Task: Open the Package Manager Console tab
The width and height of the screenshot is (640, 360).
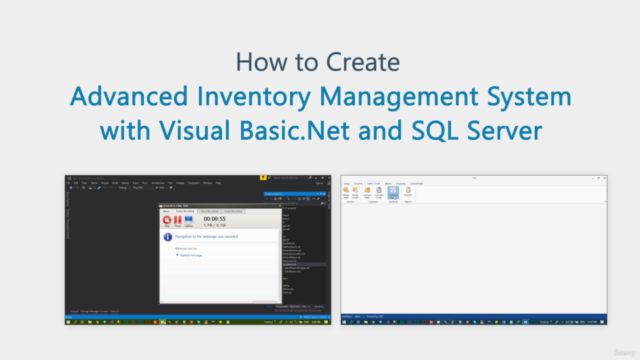Action: [94, 311]
